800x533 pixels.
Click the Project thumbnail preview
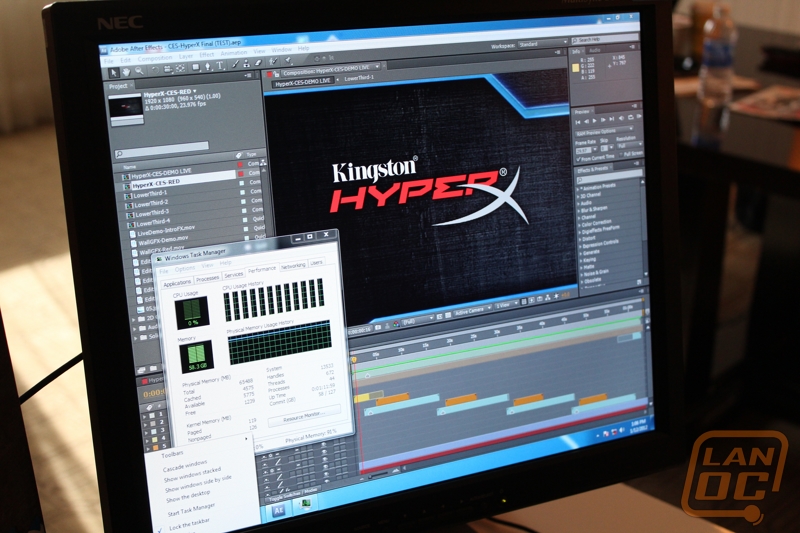(126, 110)
